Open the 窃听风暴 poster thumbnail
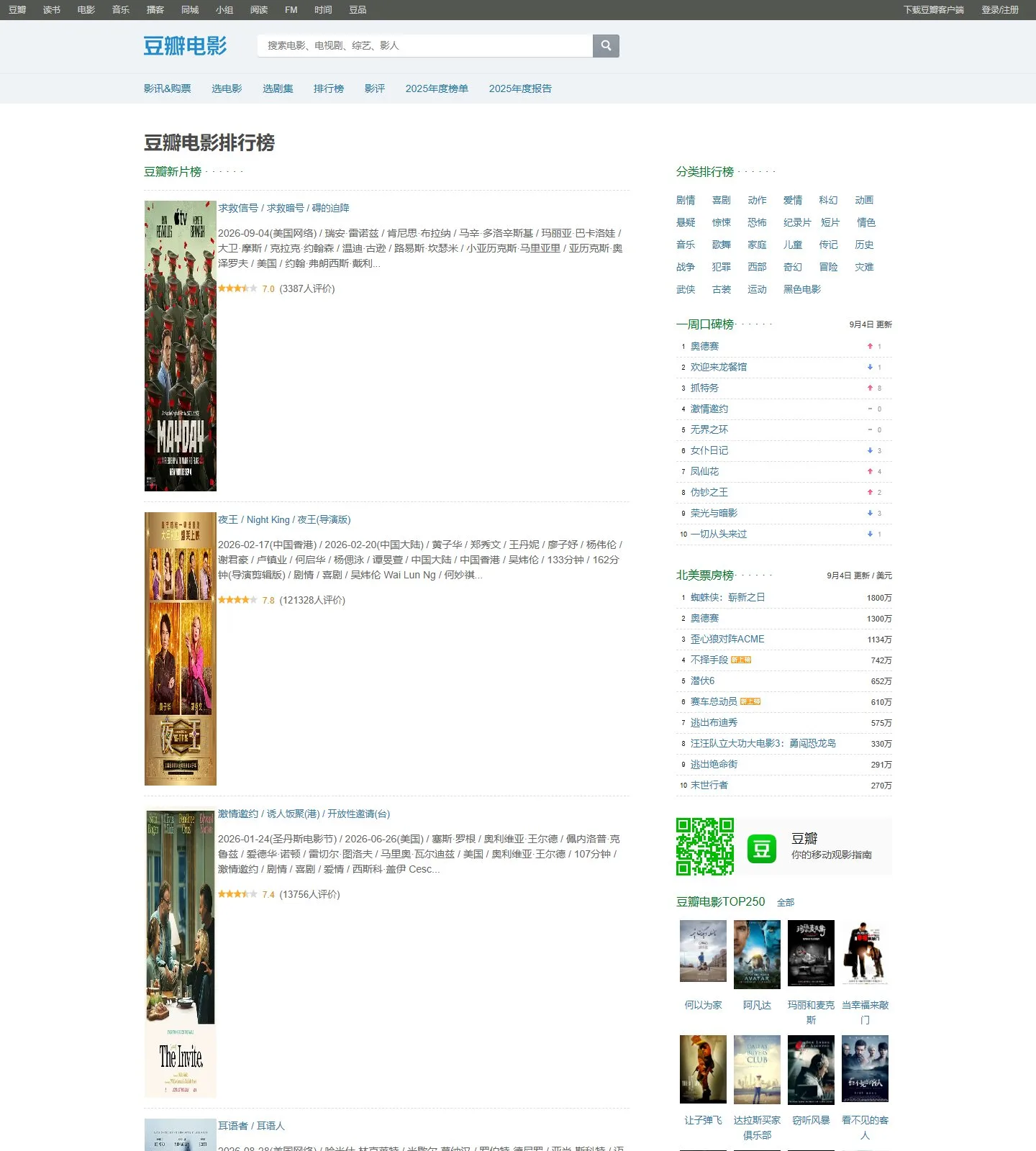 tap(811, 1070)
